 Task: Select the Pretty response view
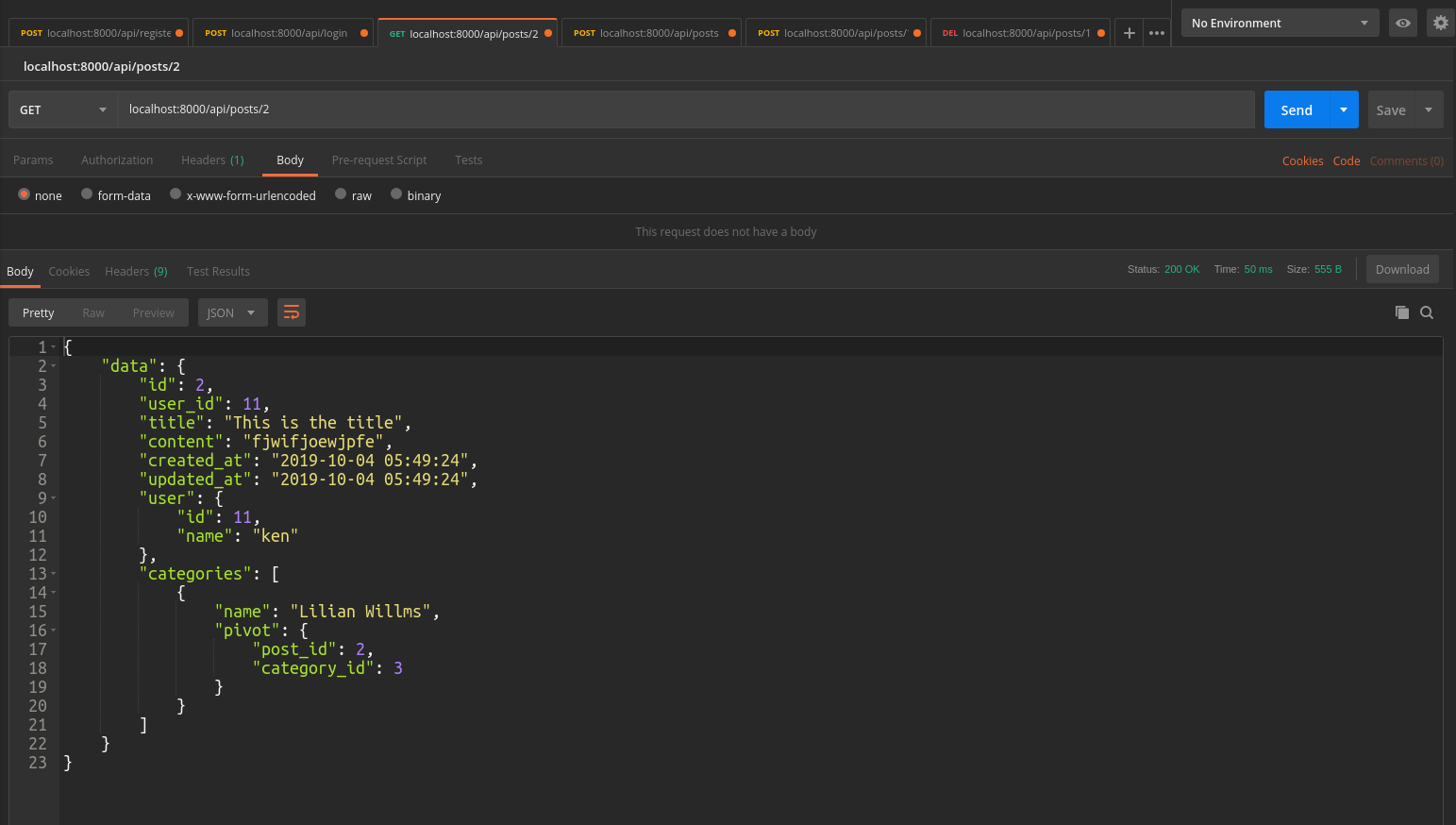pyautogui.click(x=39, y=312)
